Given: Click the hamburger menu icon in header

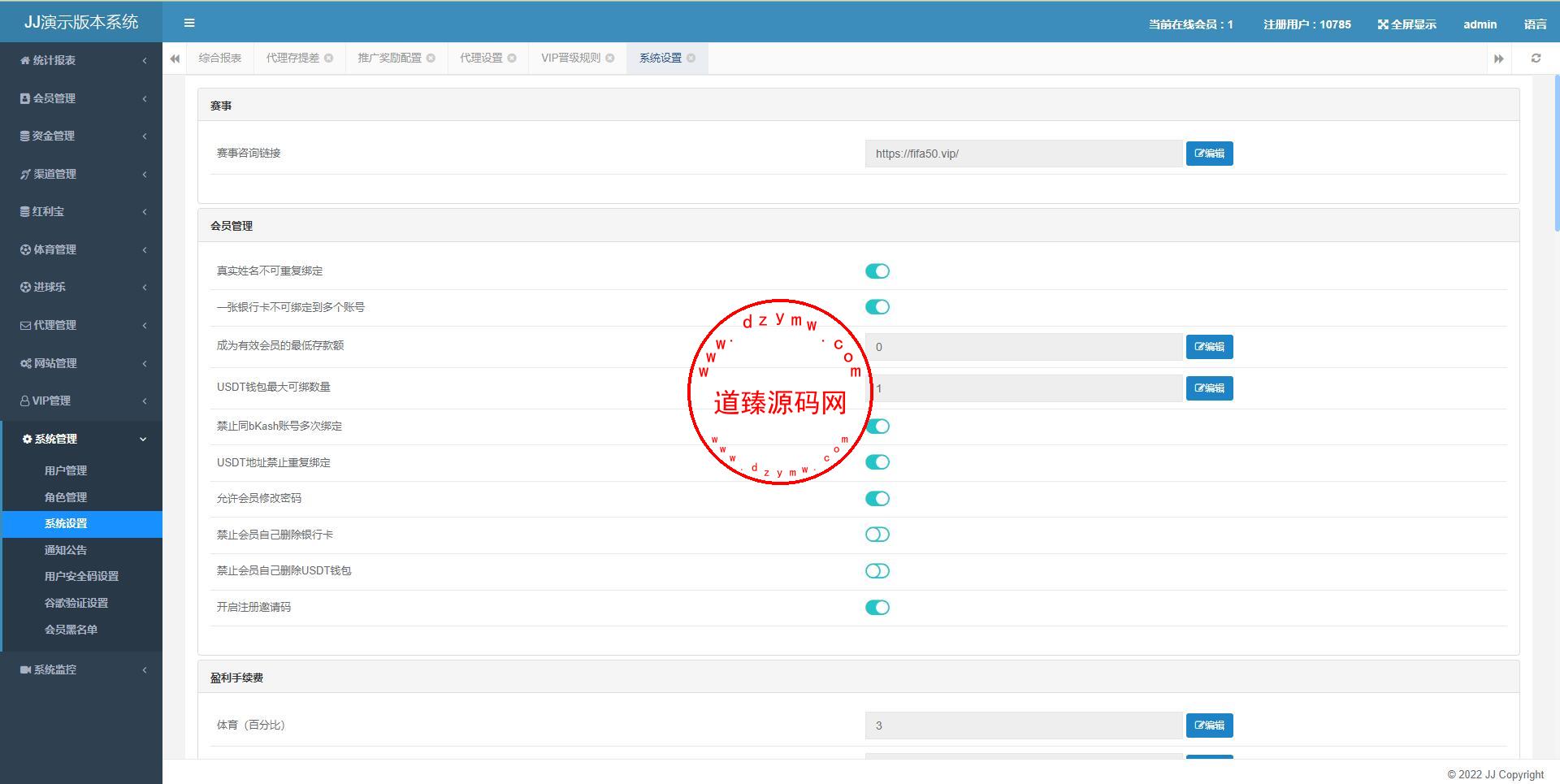Looking at the screenshot, I should pos(189,23).
